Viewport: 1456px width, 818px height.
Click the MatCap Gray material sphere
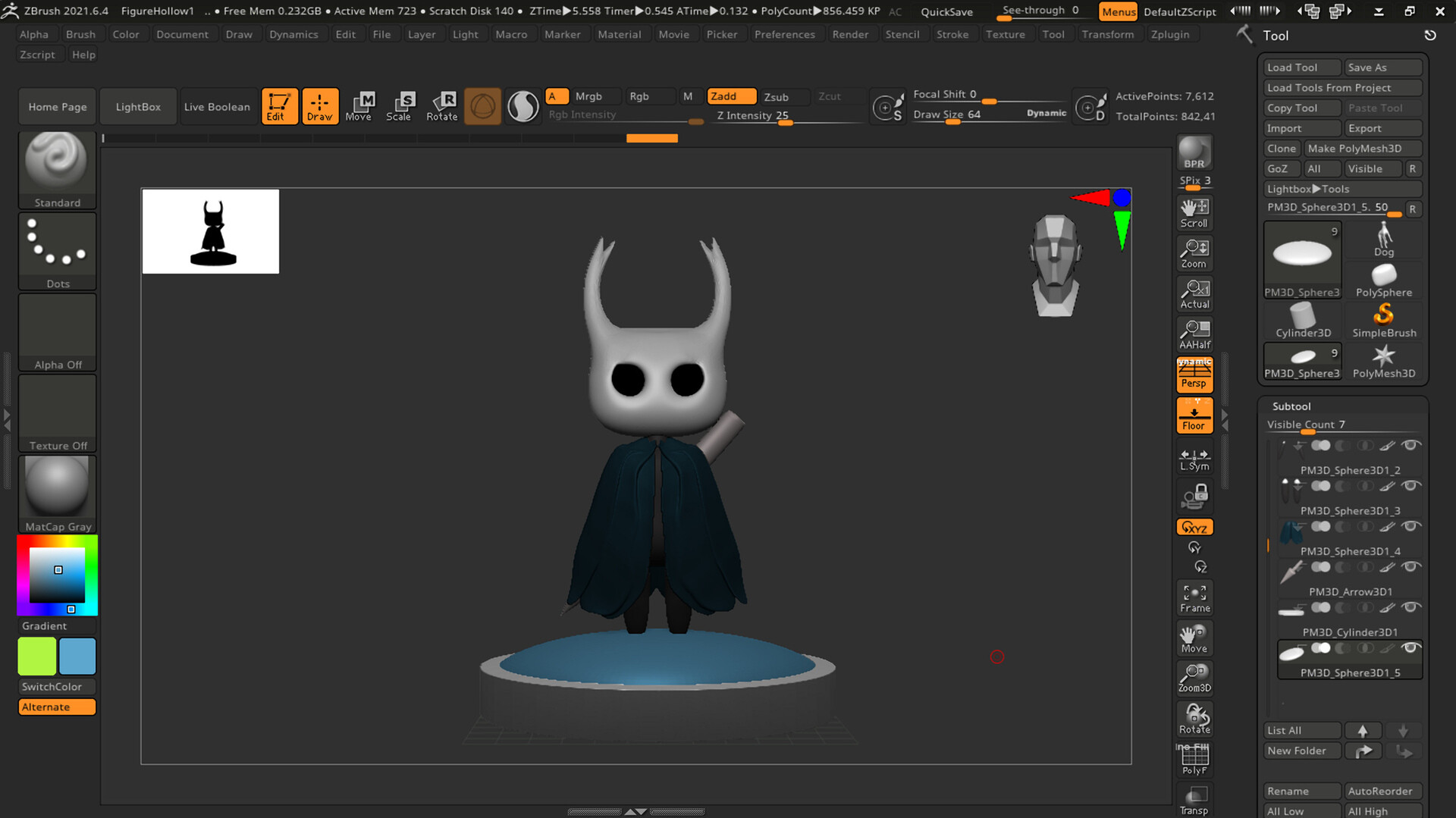coord(57,487)
